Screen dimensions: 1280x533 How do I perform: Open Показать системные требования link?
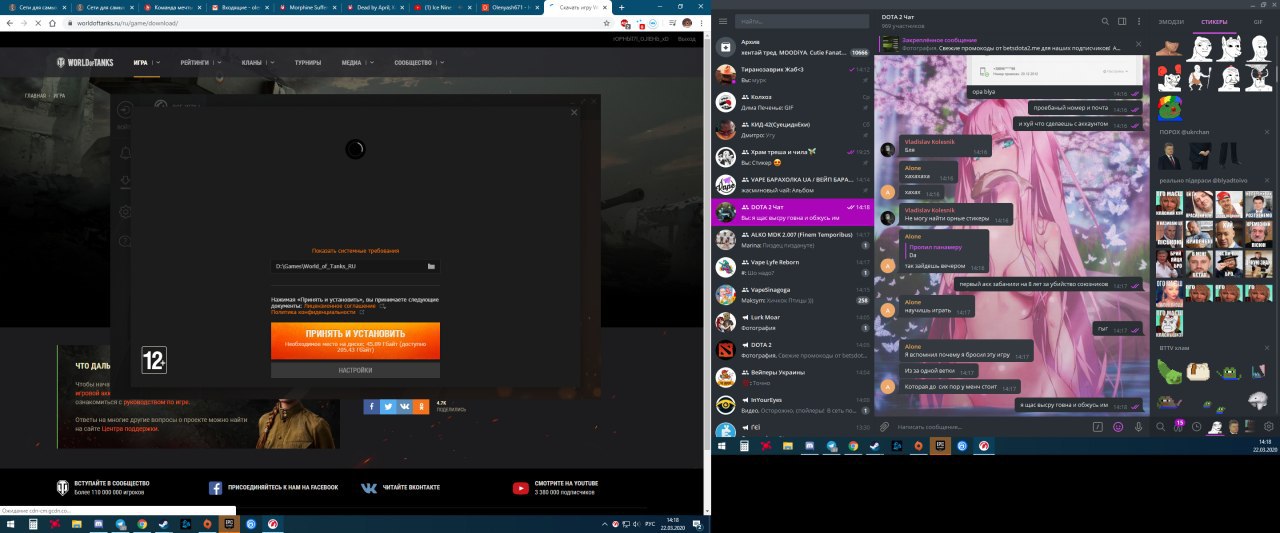point(355,250)
